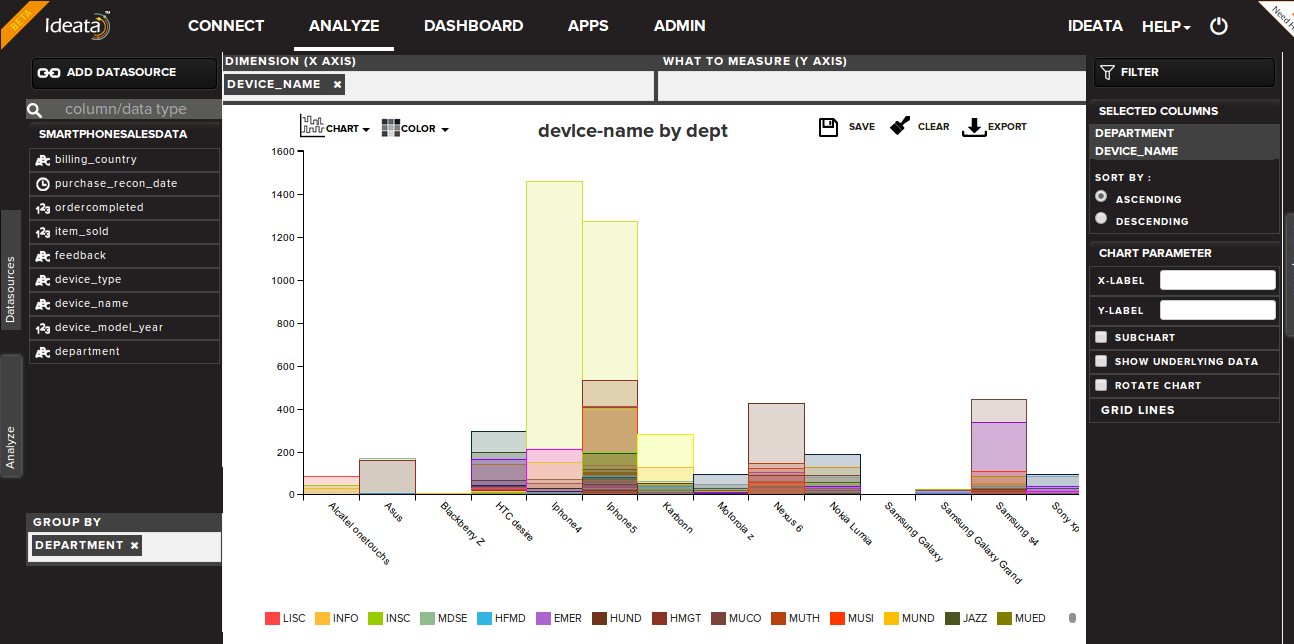Viewport: 1294px width, 644px height.
Task: Click the Iphone4 tallest bar
Action: (x=554, y=315)
